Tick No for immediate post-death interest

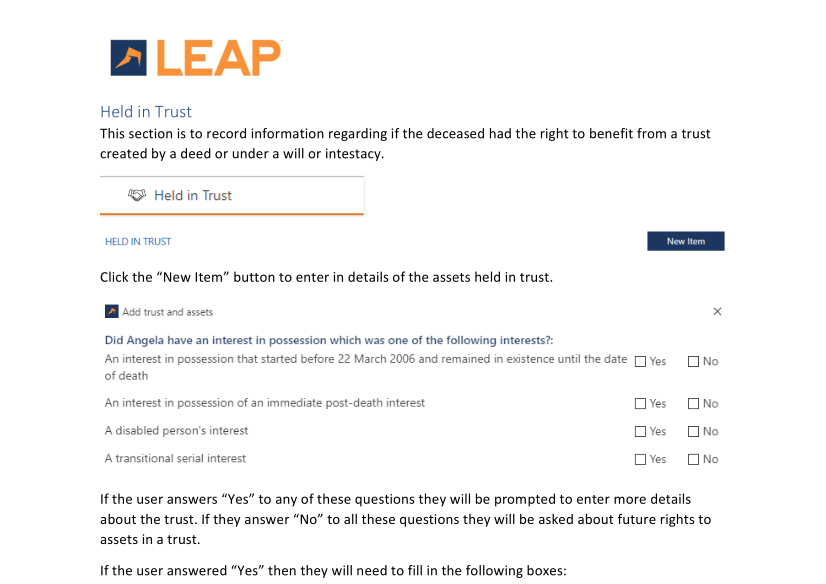click(693, 404)
